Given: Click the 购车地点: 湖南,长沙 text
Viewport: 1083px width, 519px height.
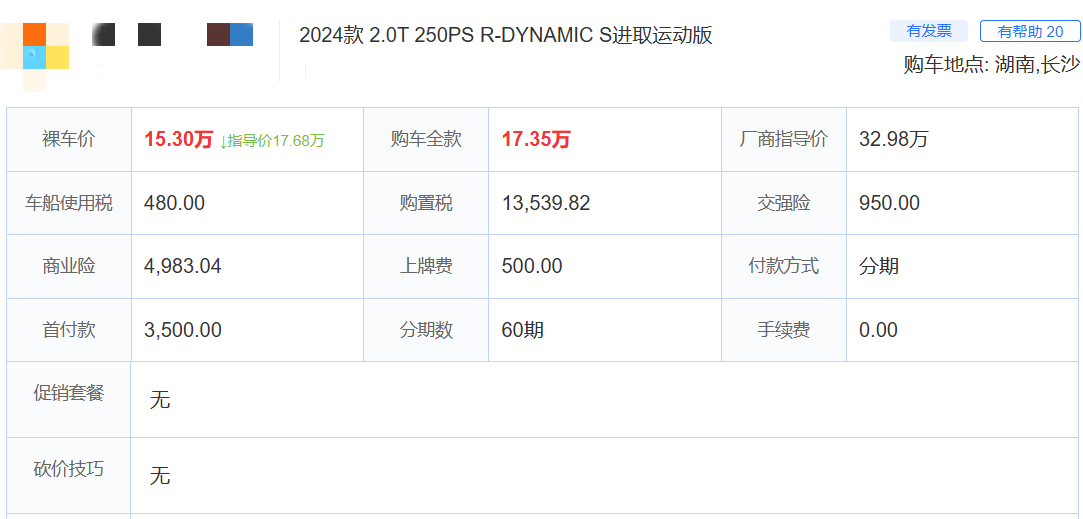Looking at the screenshot, I should pyautogui.click(x=991, y=65).
